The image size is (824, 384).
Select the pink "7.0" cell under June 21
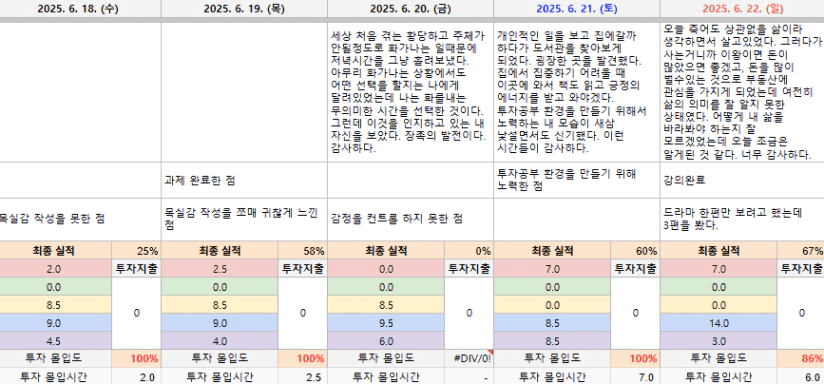(552, 269)
